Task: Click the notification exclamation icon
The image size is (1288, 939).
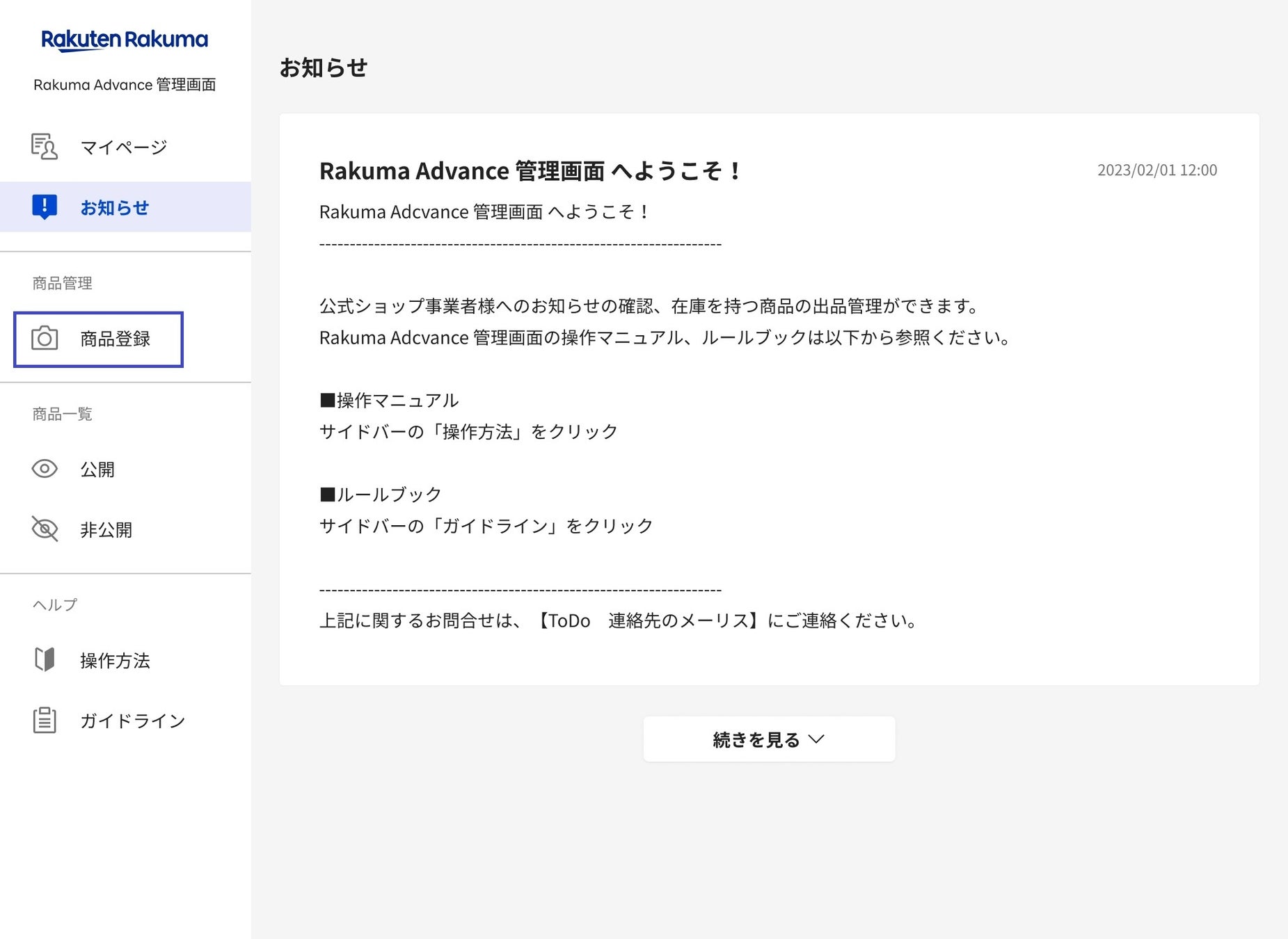Action: point(45,207)
